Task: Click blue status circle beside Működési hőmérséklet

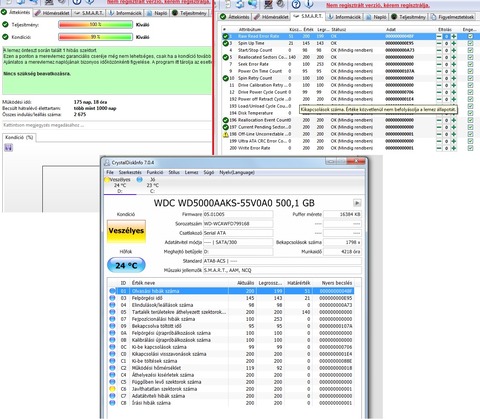Action: [x=112, y=368]
